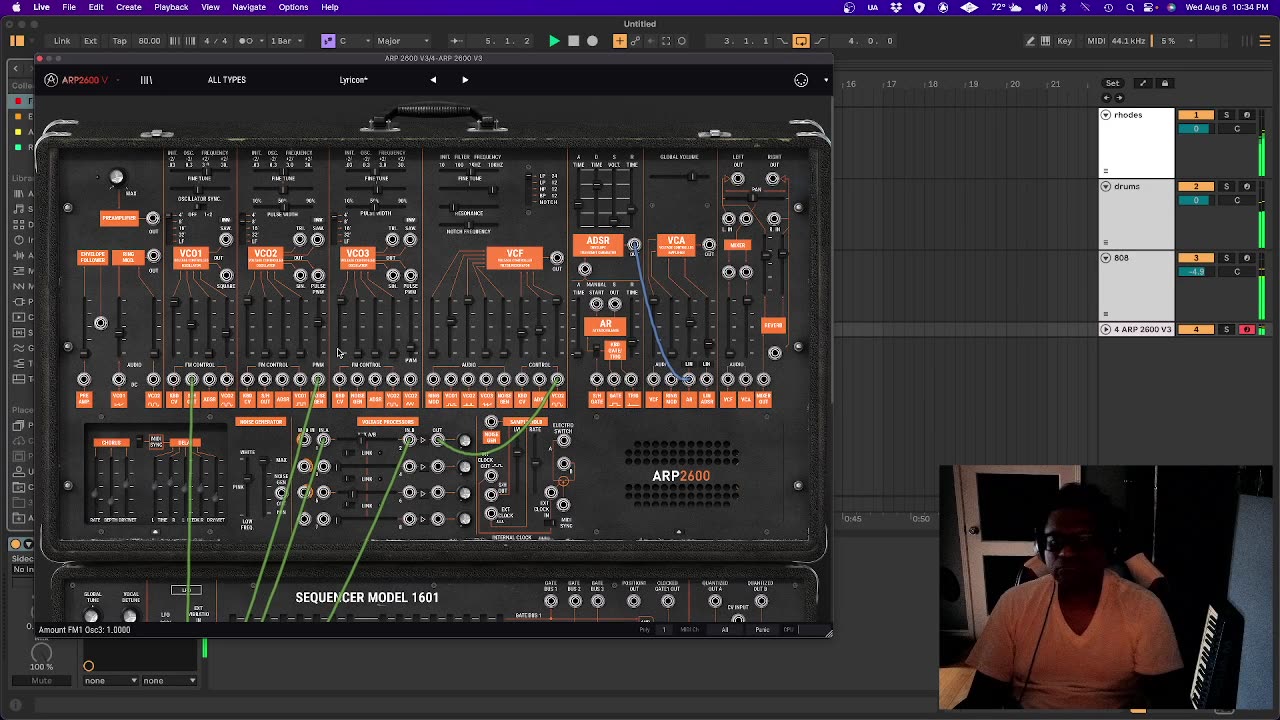Arm the rhodes track for recording
This screenshot has width=1280, height=720.
(1247, 115)
